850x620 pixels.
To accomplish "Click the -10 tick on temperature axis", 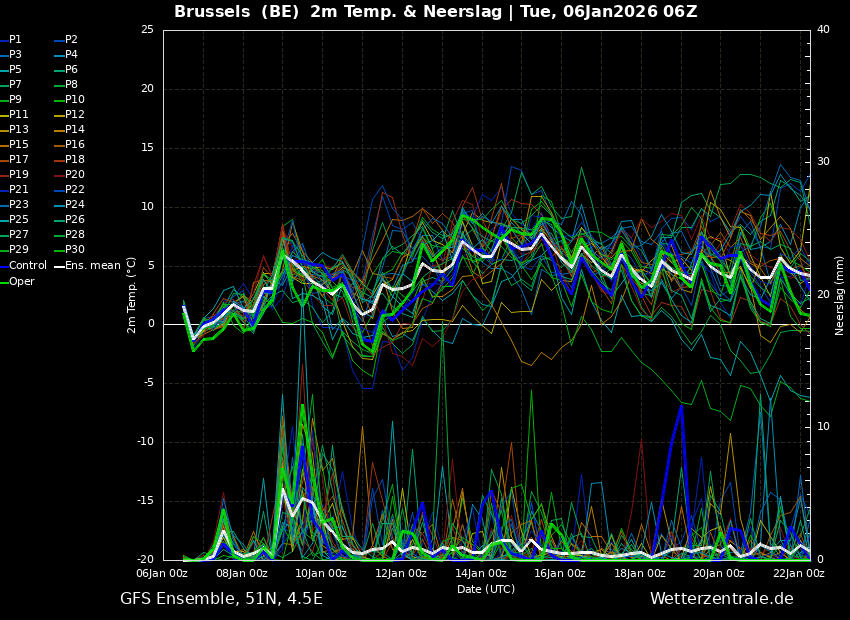I will coord(147,442).
